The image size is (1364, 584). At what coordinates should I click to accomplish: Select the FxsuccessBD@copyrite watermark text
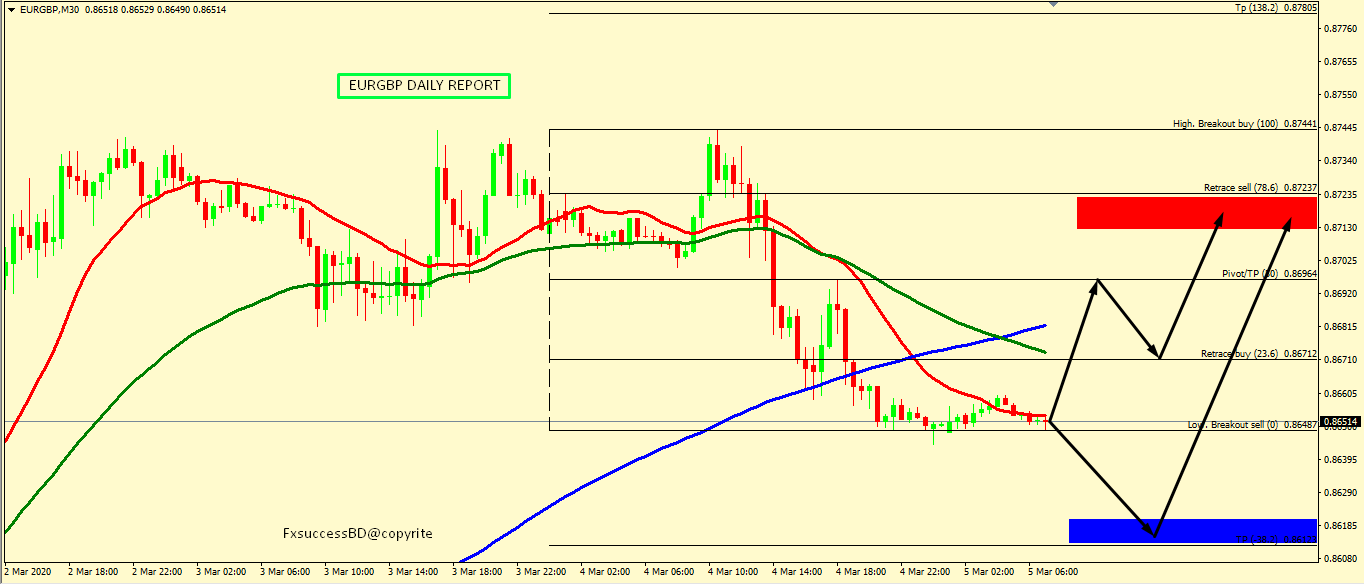pos(358,534)
